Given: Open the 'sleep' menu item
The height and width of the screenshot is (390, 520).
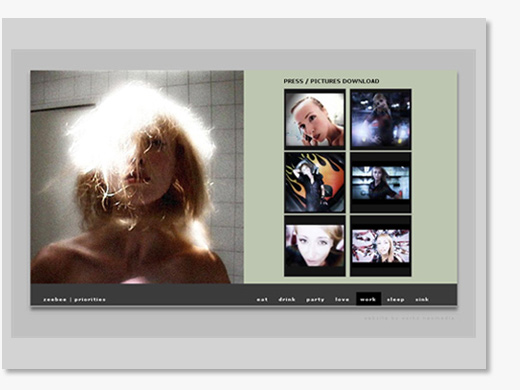Looking at the screenshot, I should coord(395,299).
